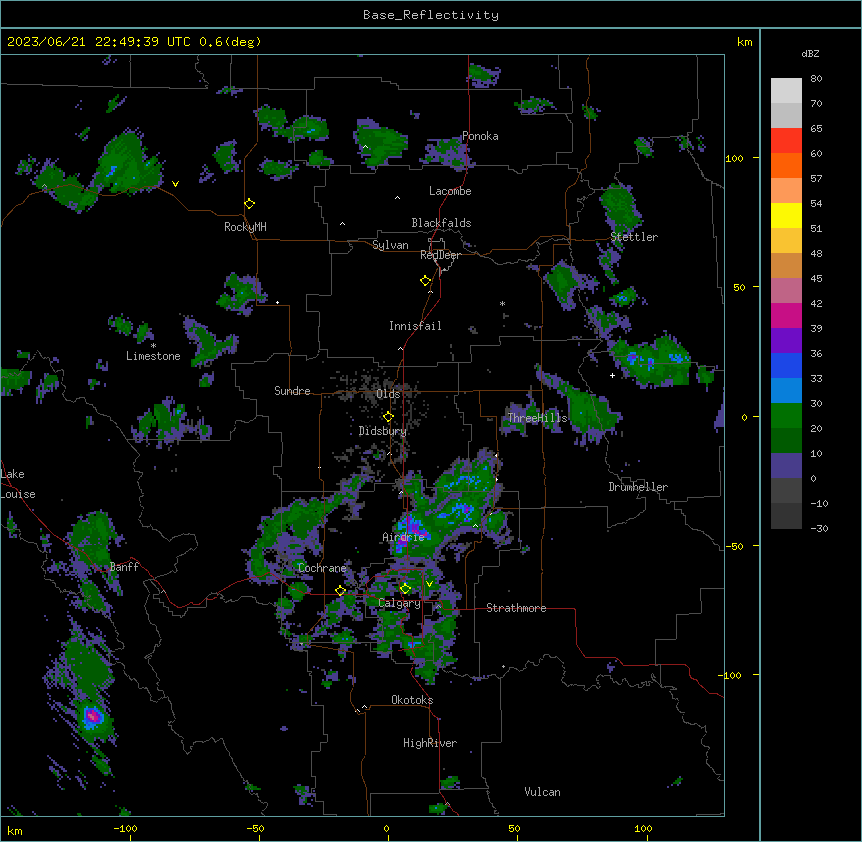Image resolution: width=862 pixels, height=842 pixels.
Task: Pick the light grey 70-80 dBZ legend swatch
Action: coord(786,91)
